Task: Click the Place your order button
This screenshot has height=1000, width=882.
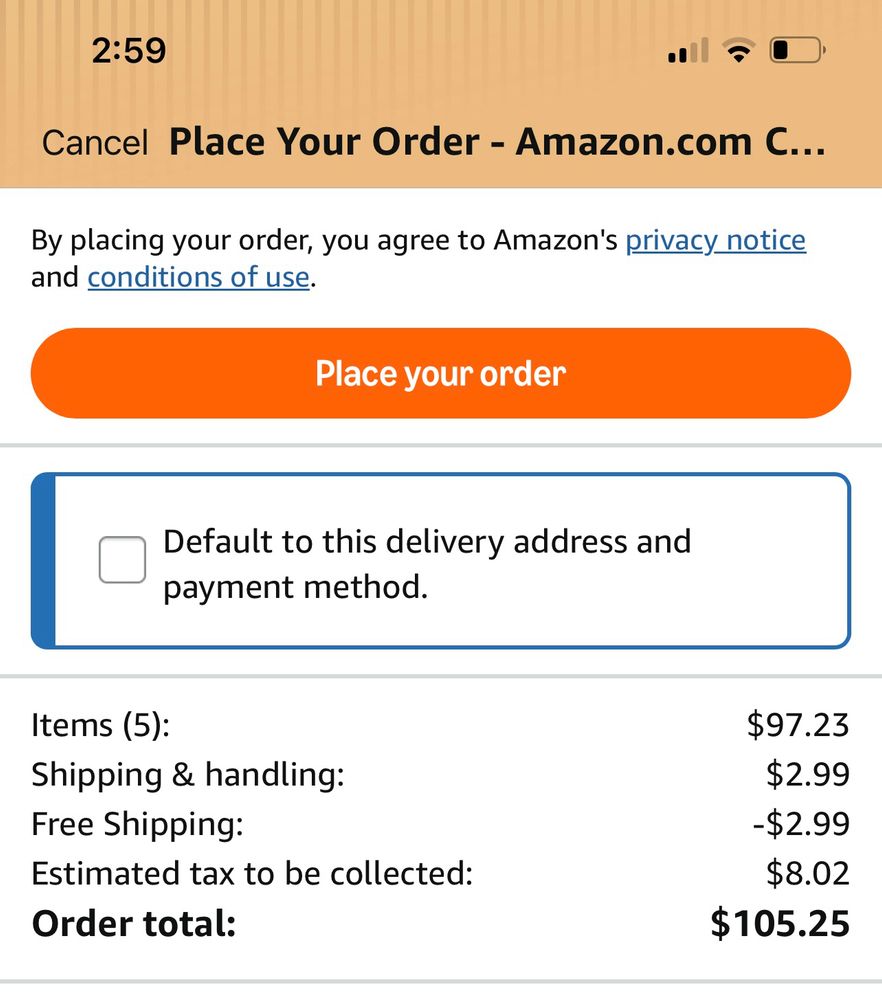Action: [x=441, y=373]
